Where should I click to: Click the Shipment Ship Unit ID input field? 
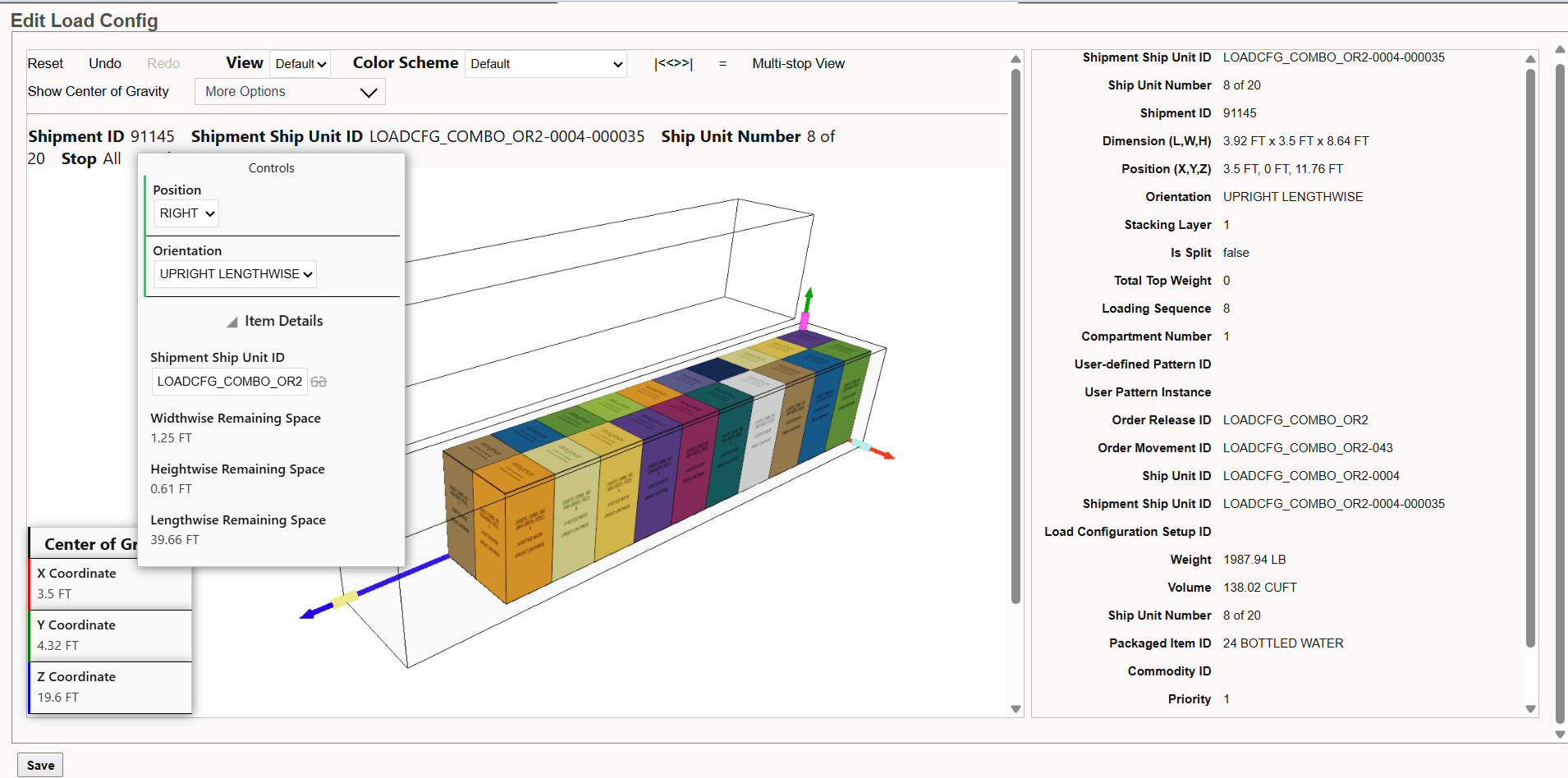pyautogui.click(x=230, y=382)
